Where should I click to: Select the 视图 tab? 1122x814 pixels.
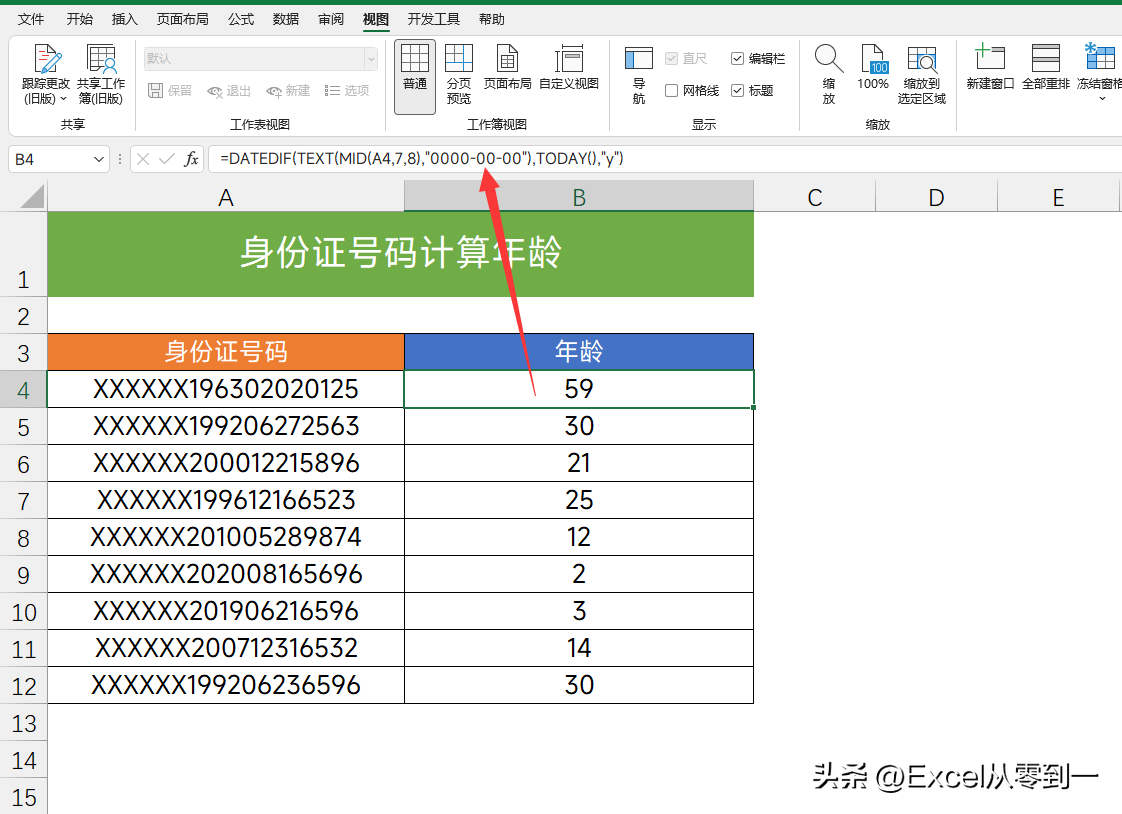tap(376, 19)
